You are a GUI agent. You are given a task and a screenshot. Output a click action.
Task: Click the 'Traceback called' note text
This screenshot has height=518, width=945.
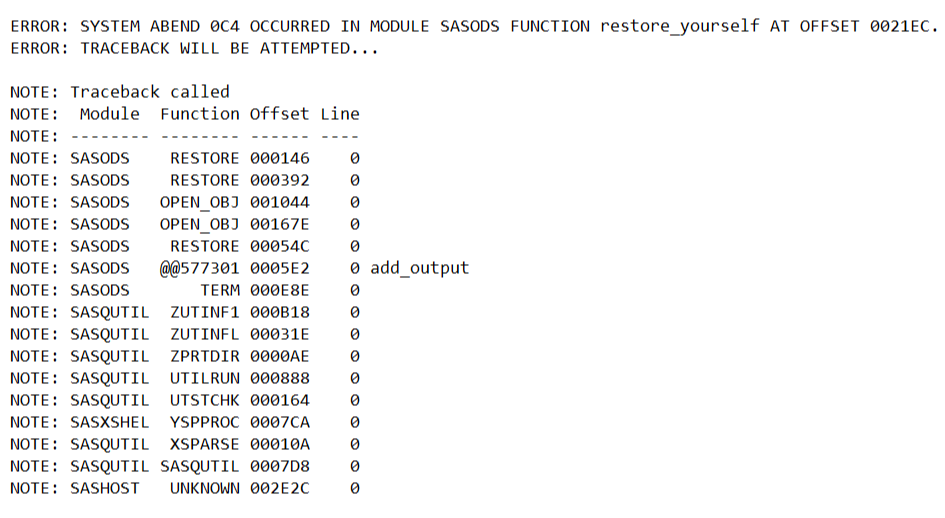click(150, 92)
